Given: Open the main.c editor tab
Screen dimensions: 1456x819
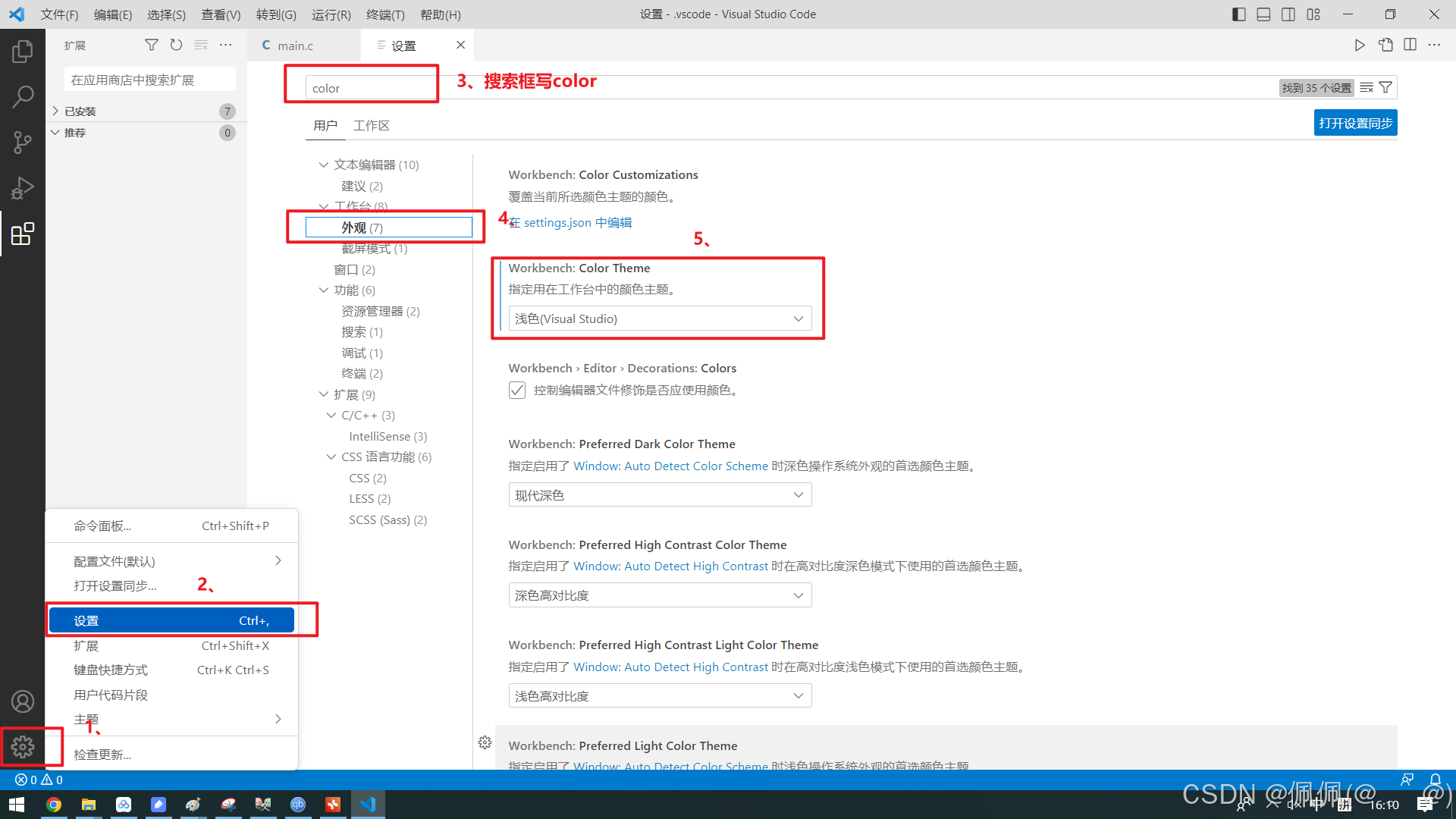Looking at the screenshot, I should pyautogui.click(x=295, y=45).
